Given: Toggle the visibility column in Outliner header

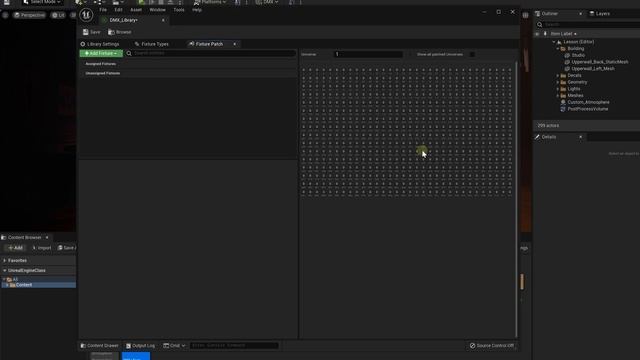Looking at the screenshot, I should point(537,34).
